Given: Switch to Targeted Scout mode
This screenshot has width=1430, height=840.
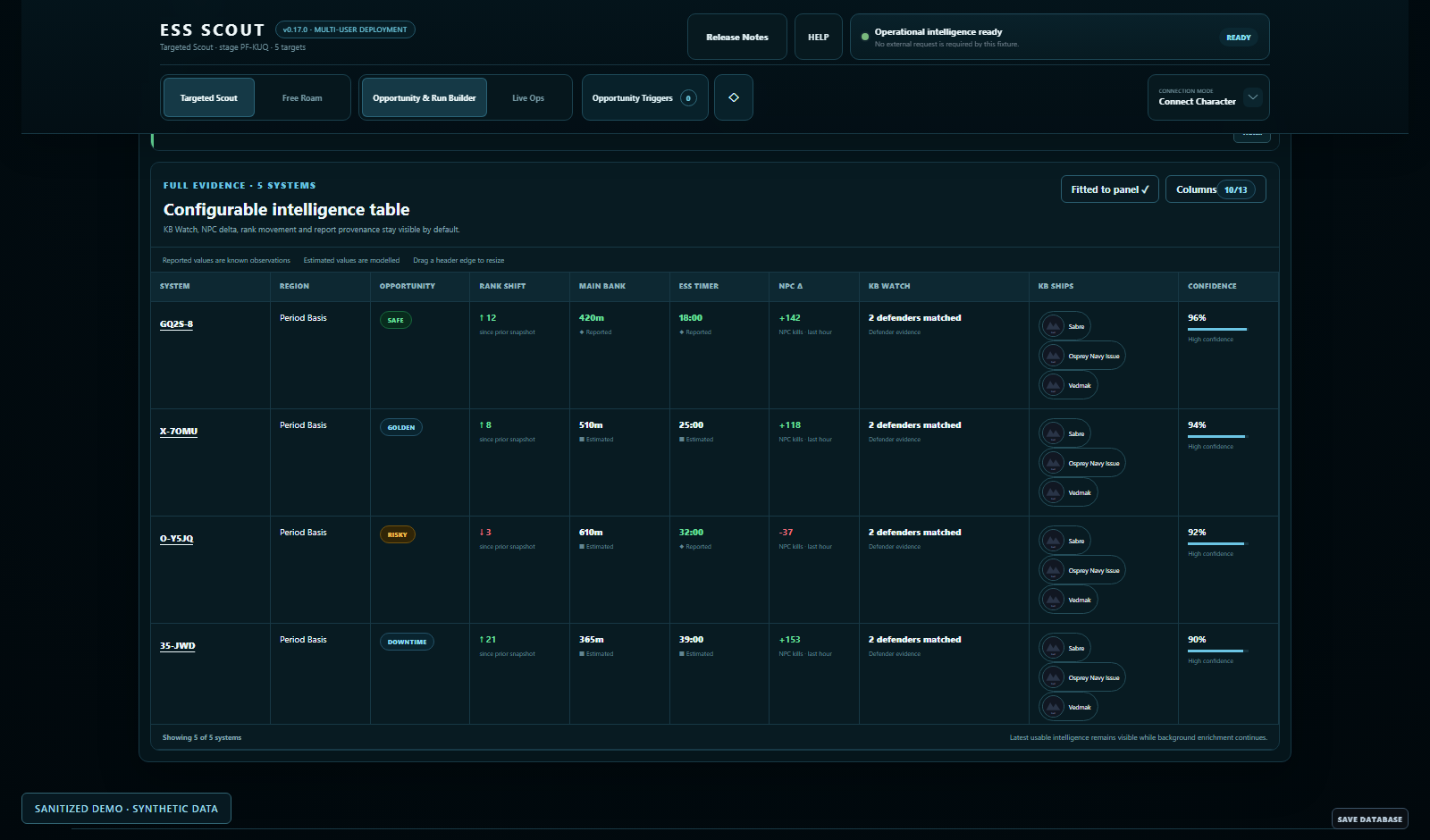Looking at the screenshot, I should pos(209,97).
